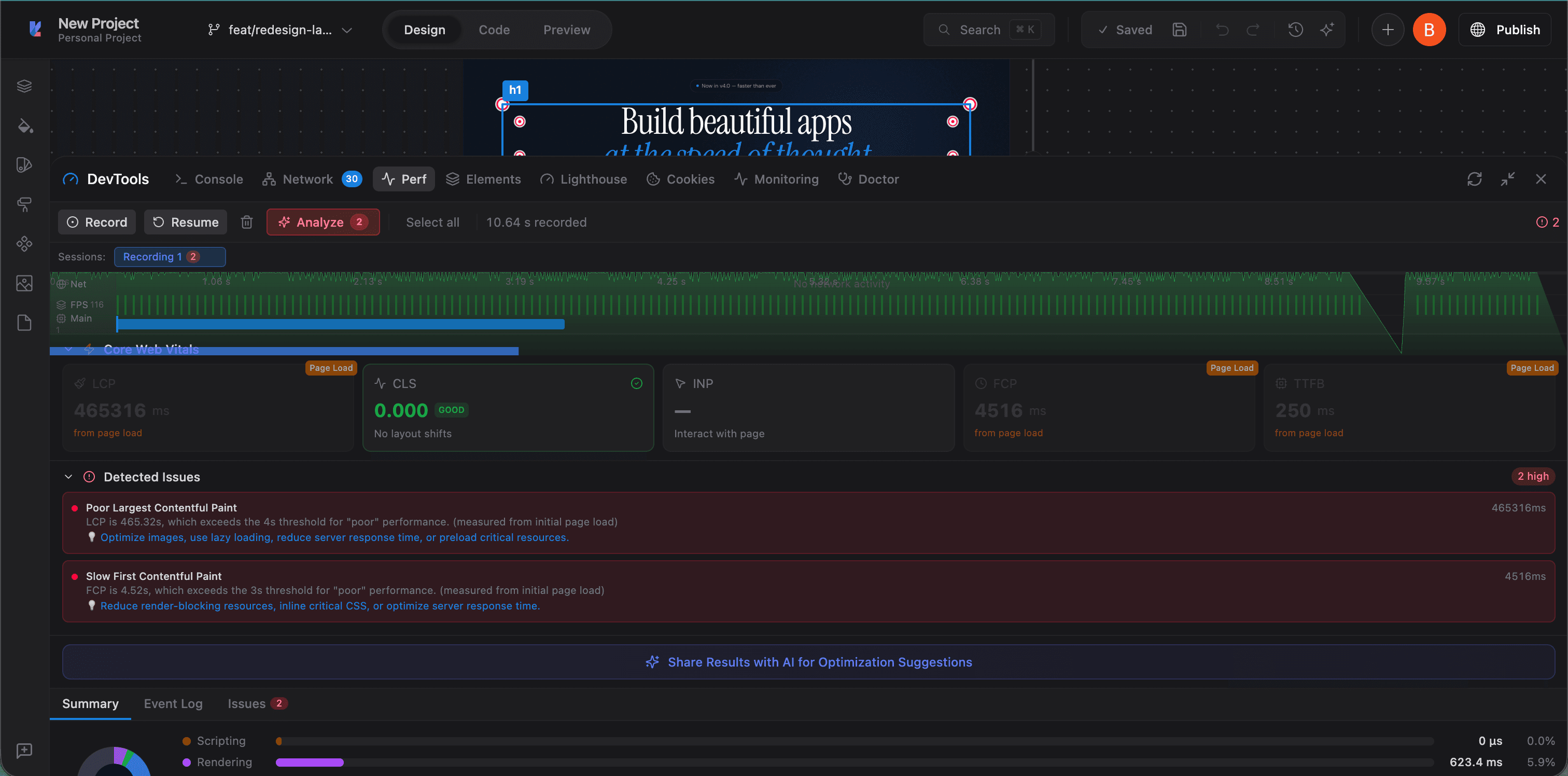This screenshot has width=1568, height=776.
Task: Collapse the Core Web Vitals section
Action: tap(68, 349)
